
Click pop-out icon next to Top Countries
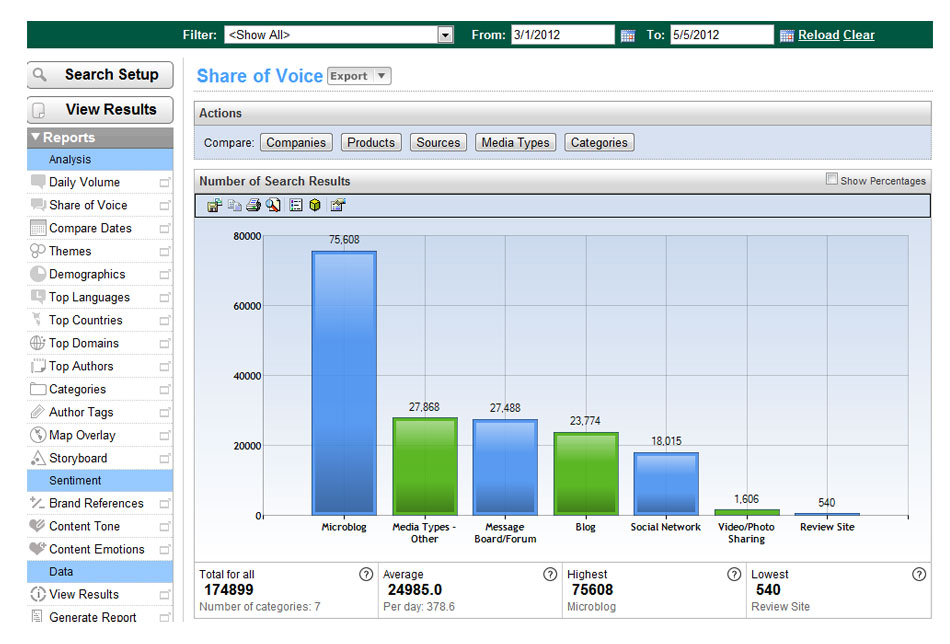click(165, 320)
